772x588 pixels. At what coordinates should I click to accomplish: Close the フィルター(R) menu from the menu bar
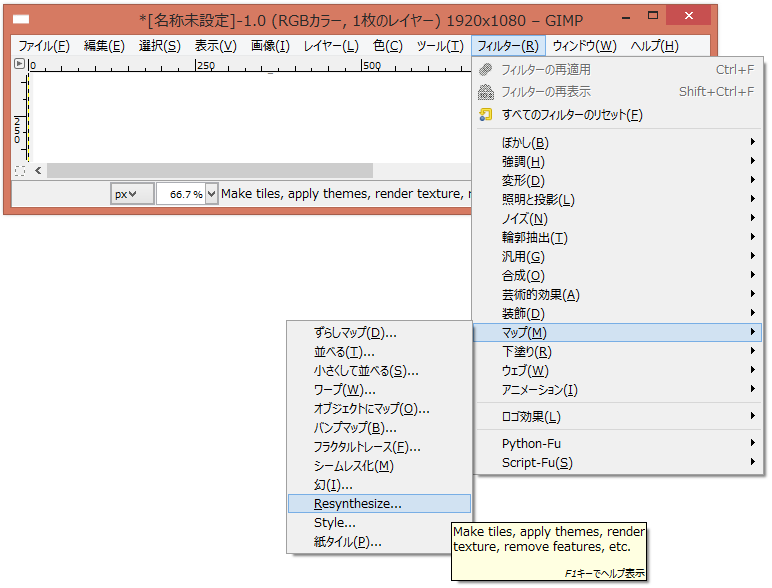pyautogui.click(x=508, y=46)
